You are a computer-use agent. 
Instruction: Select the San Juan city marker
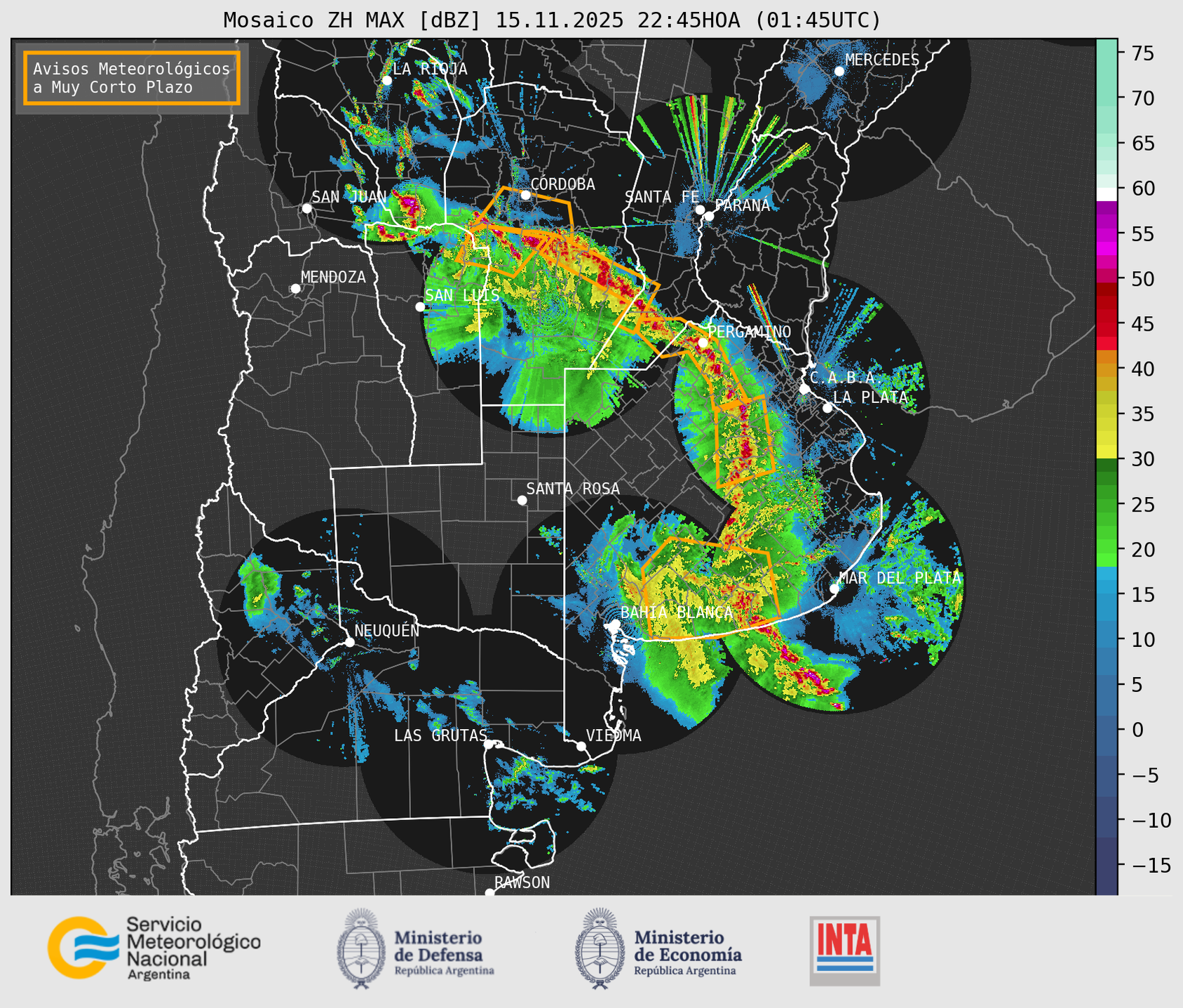306,208
